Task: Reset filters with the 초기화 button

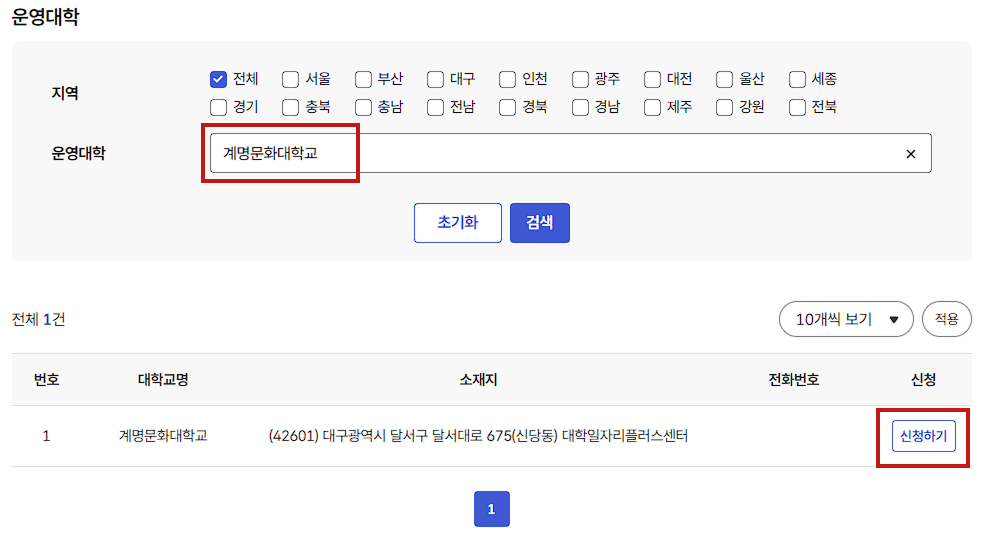Action: (x=457, y=223)
